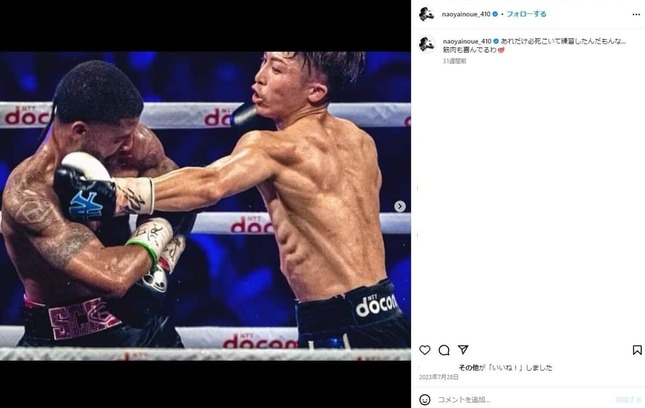Save the post with bookmark icon
Viewport: 645px width, 408px height.
tap(637, 350)
